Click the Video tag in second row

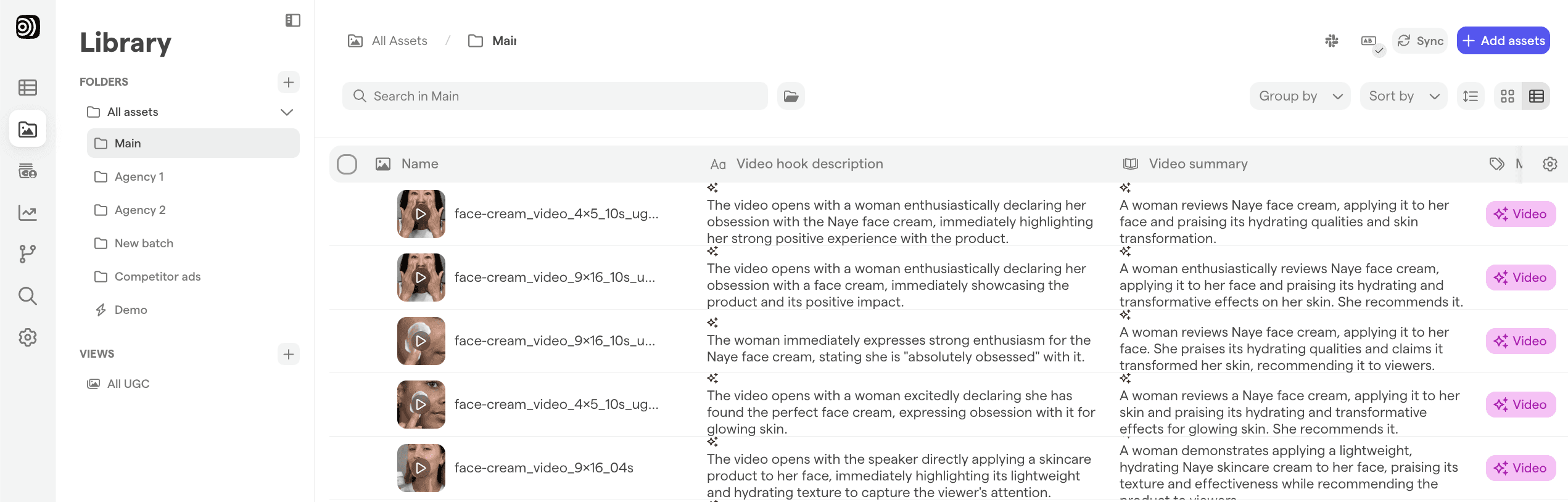point(1521,278)
